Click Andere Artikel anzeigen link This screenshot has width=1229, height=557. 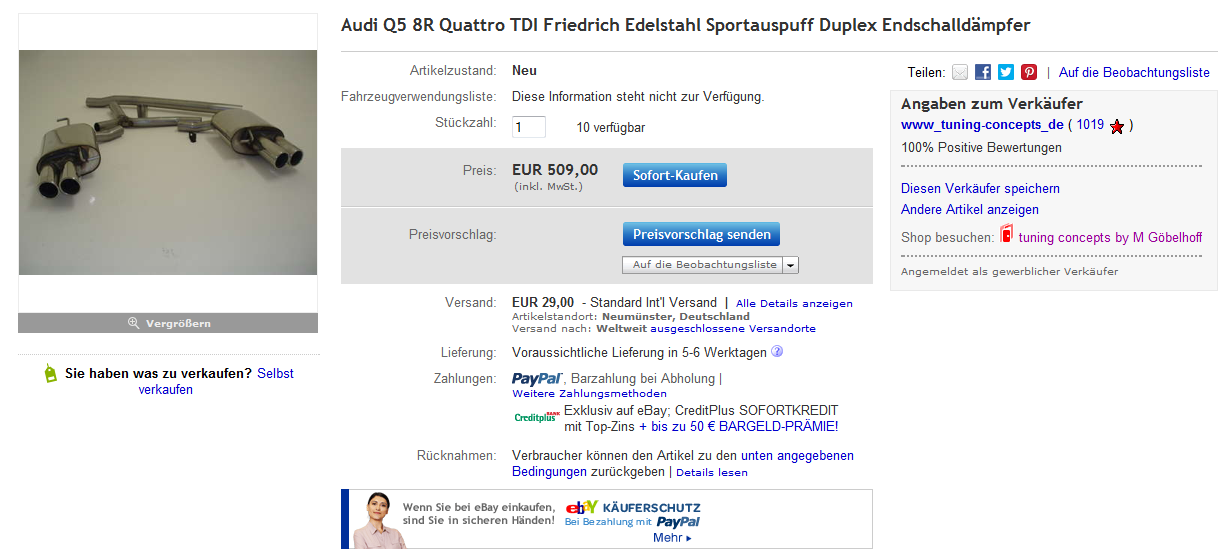pos(969,210)
